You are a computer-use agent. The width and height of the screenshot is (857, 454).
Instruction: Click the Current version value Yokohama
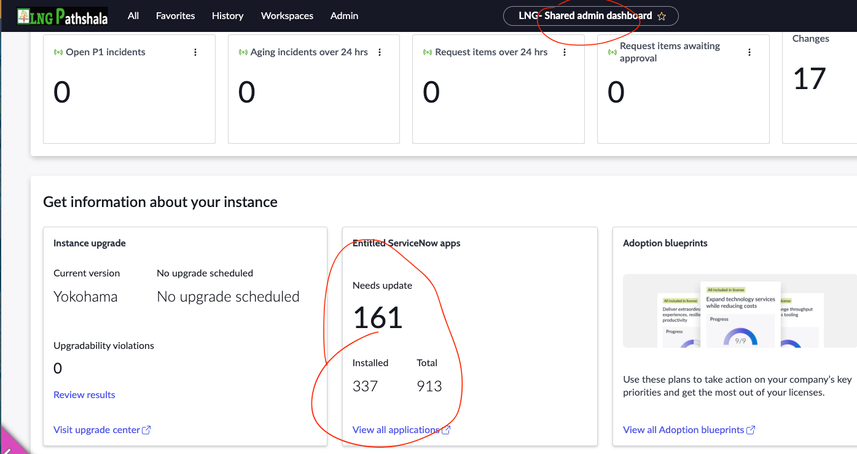pyautogui.click(x=85, y=297)
